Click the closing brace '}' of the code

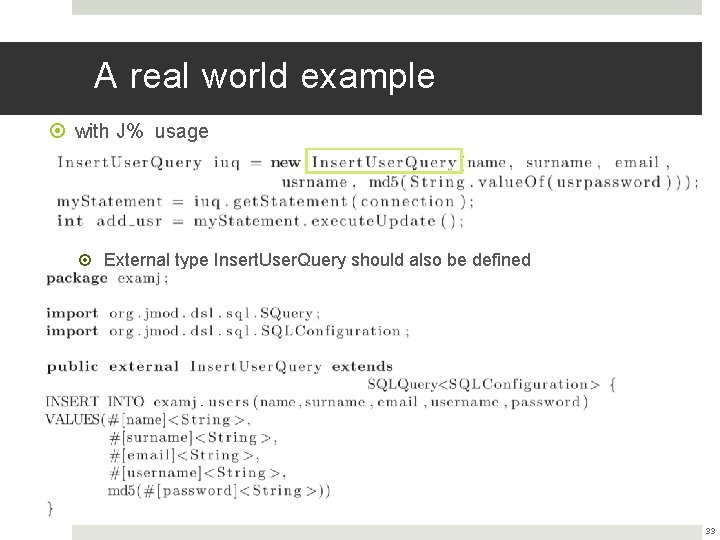click(50, 509)
